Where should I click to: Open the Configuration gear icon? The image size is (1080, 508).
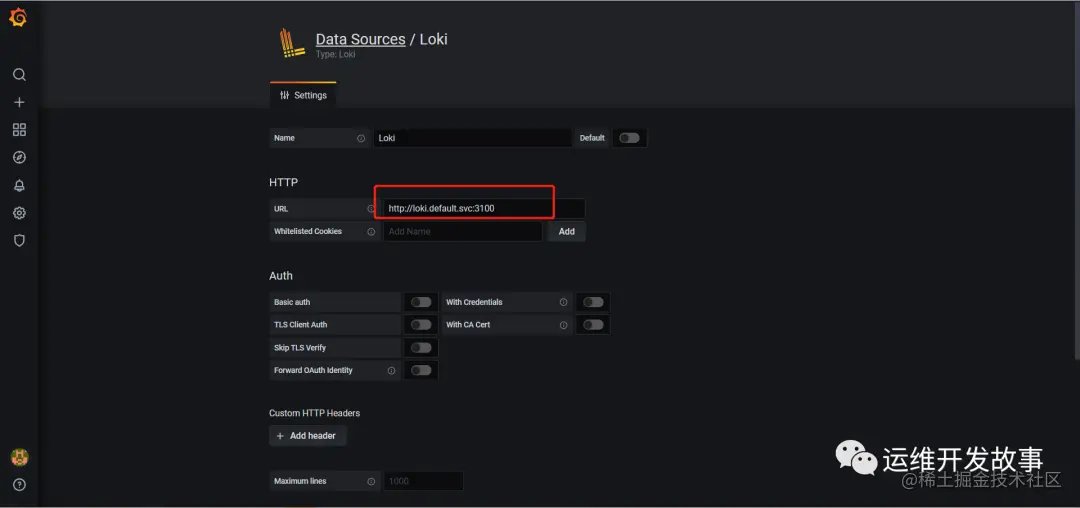pyautogui.click(x=19, y=213)
